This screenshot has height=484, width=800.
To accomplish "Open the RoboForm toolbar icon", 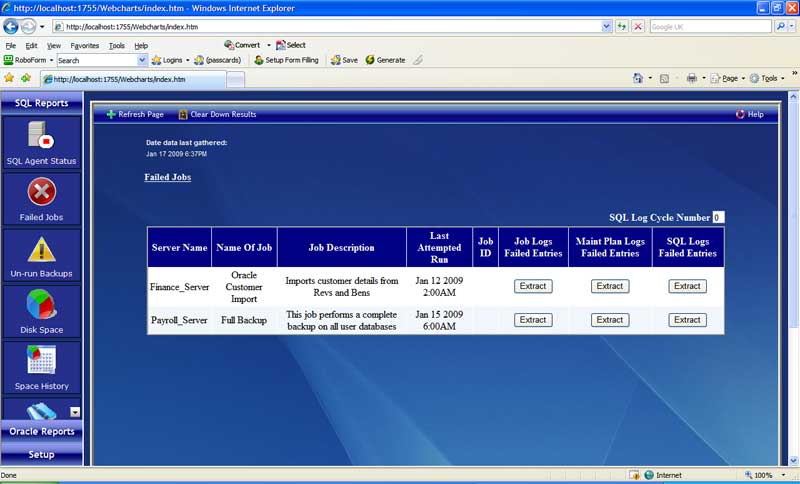I will 8,60.
